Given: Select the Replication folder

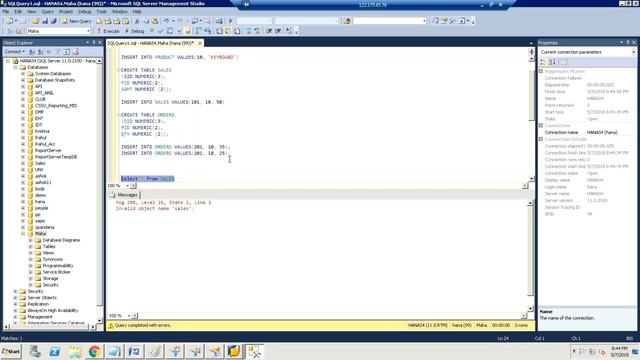Looking at the screenshot, I should (38, 304).
